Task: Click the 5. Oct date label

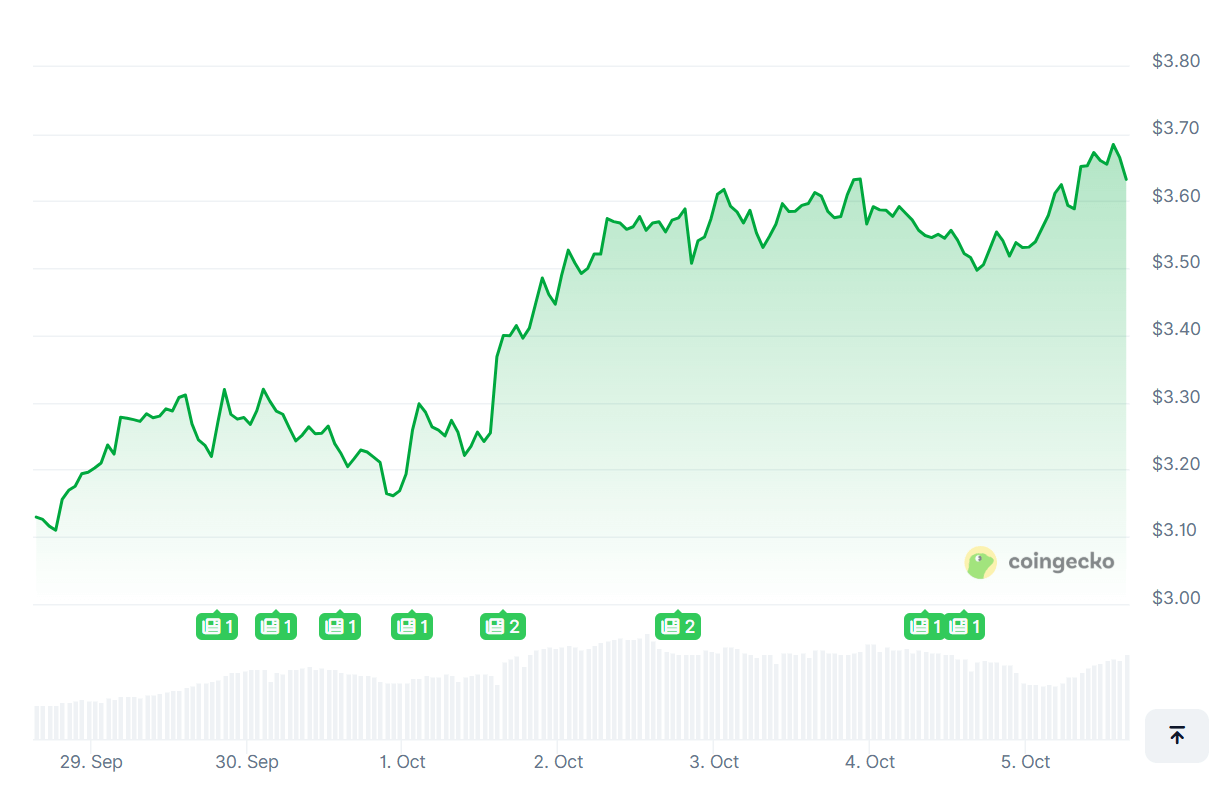Action: (x=1025, y=762)
